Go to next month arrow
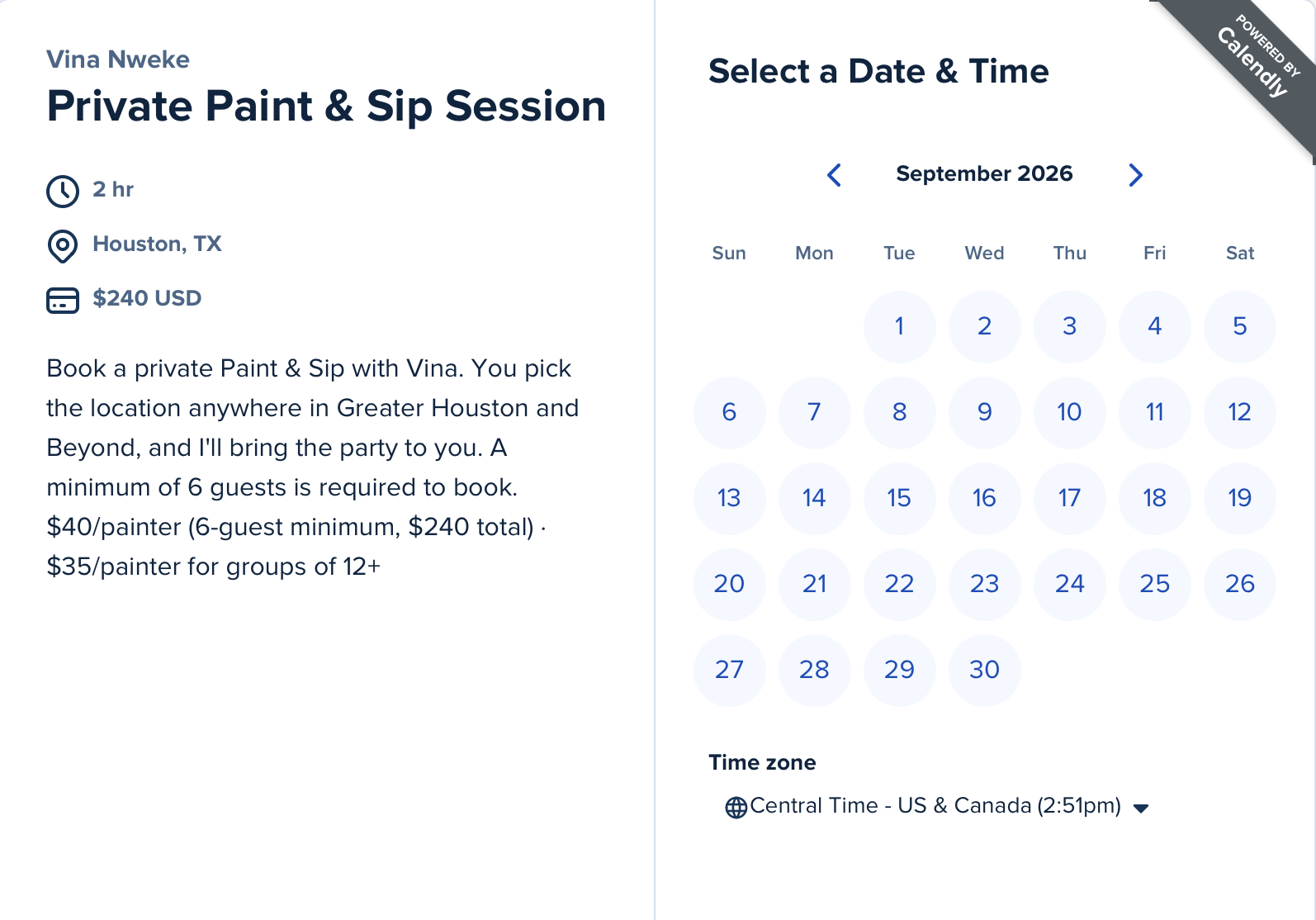This screenshot has height=920, width=1316. (x=1135, y=174)
